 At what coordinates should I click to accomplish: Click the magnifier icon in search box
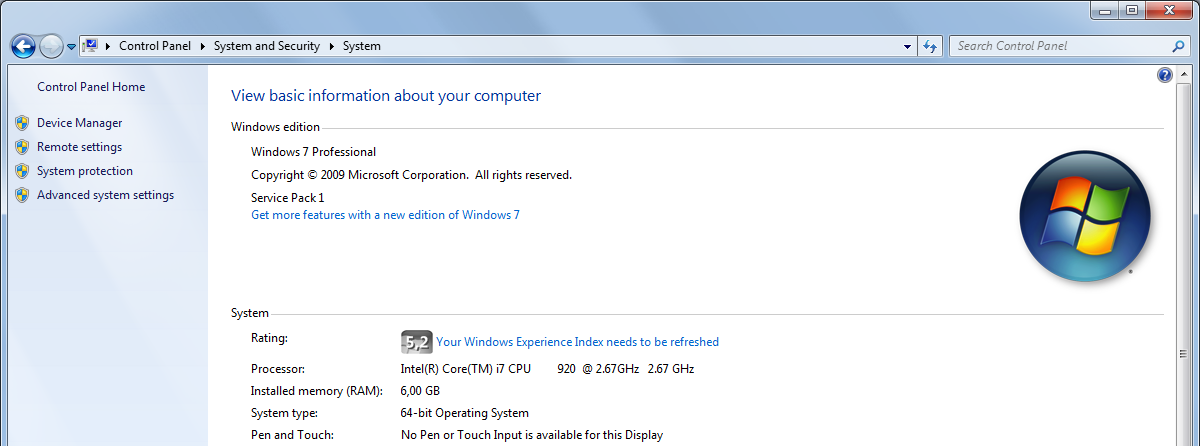pyautogui.click(x=1177, y=46)
